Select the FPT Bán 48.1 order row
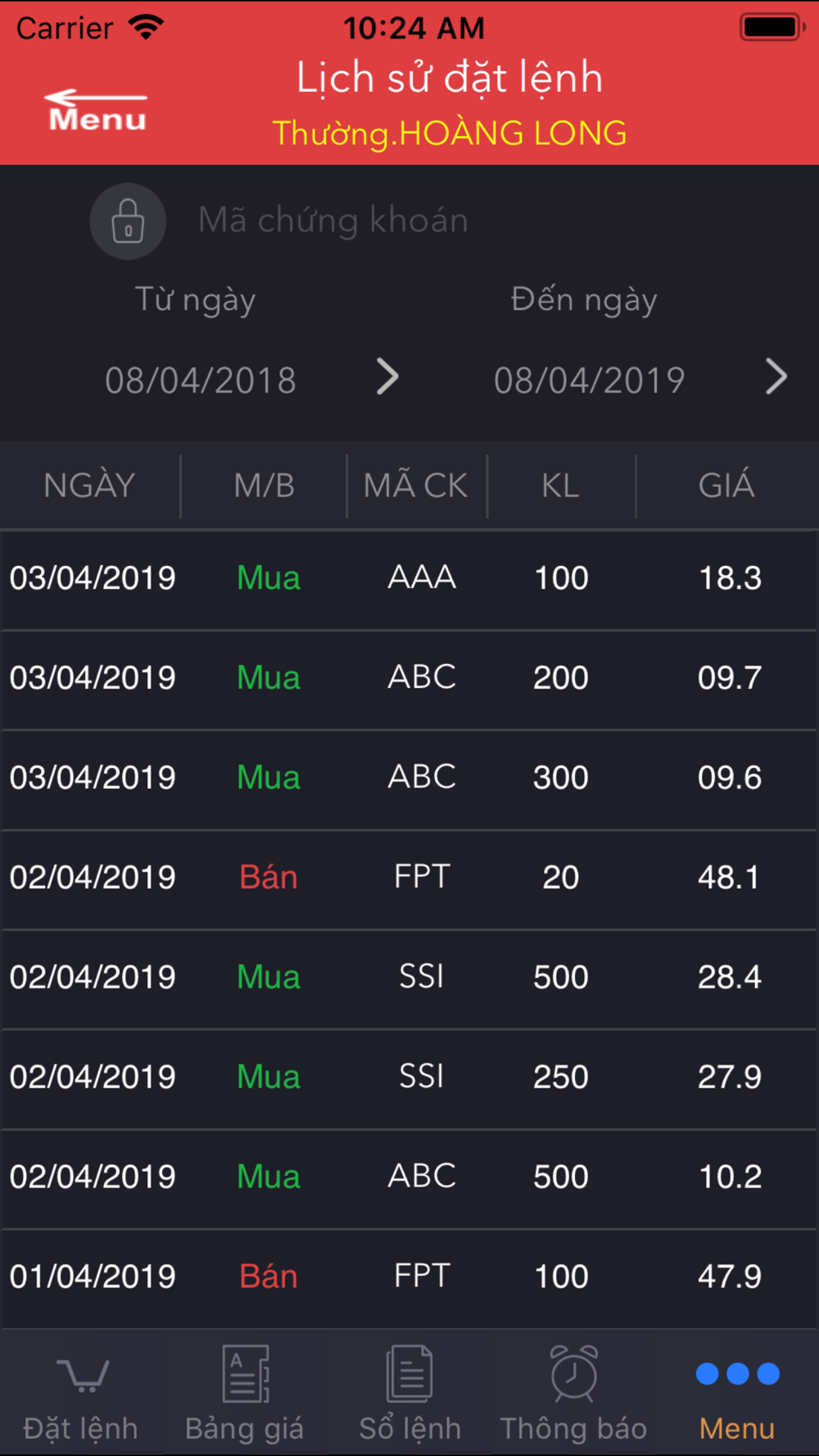819x1456 pixels. tap(409, 879)
